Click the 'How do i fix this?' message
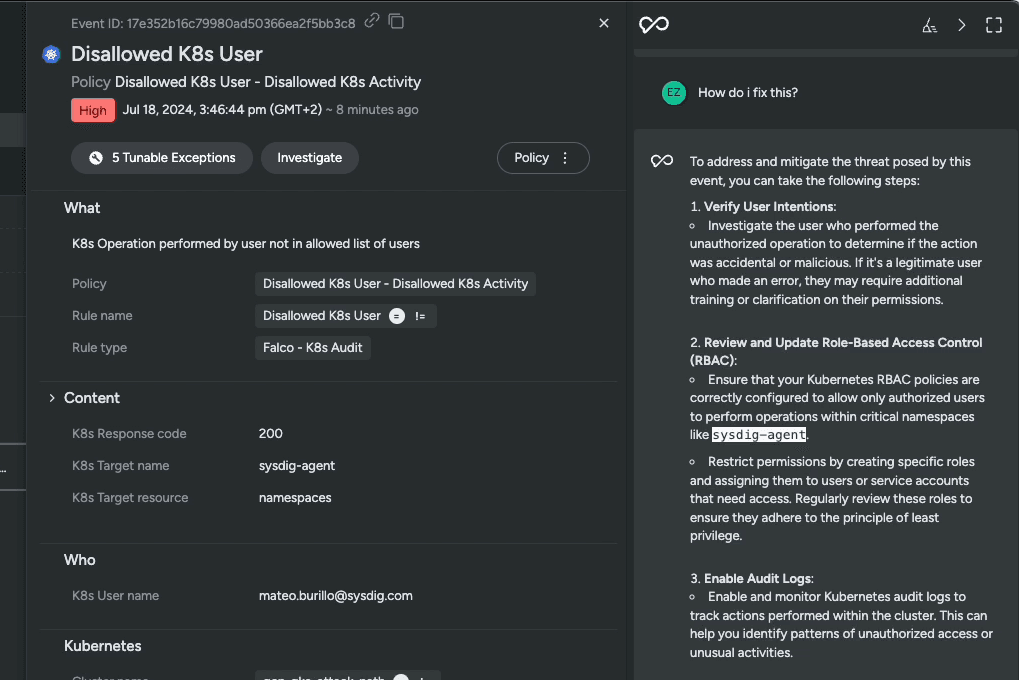The image size is (1019, 680). point(747,93)
